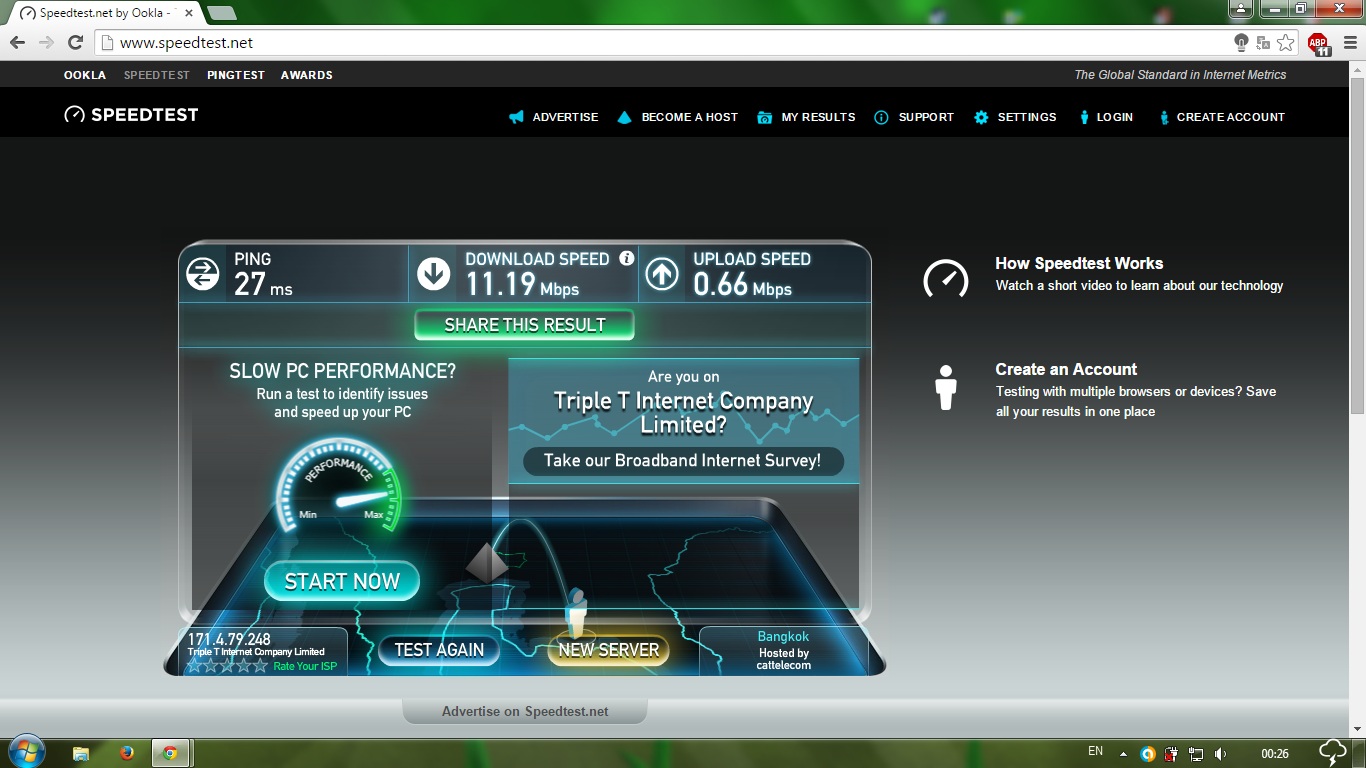
Task: Open the Chrome hamburger menu
Action: coord(1350,42)
